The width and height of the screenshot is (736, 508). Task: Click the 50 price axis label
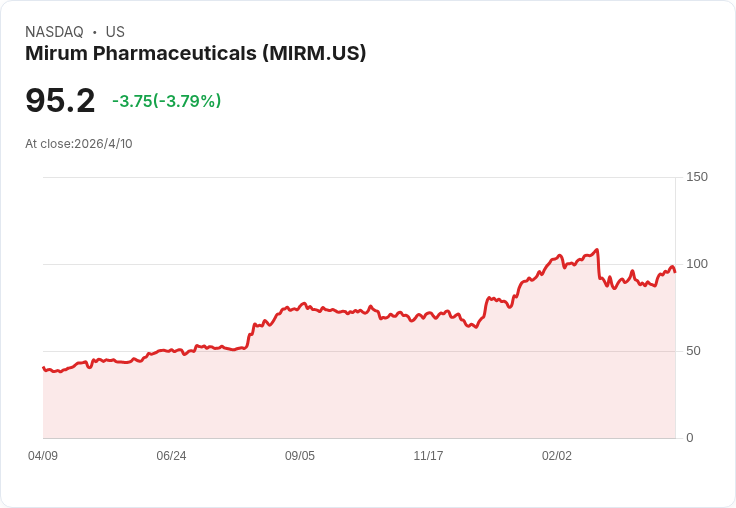click(x=693, y=351)
